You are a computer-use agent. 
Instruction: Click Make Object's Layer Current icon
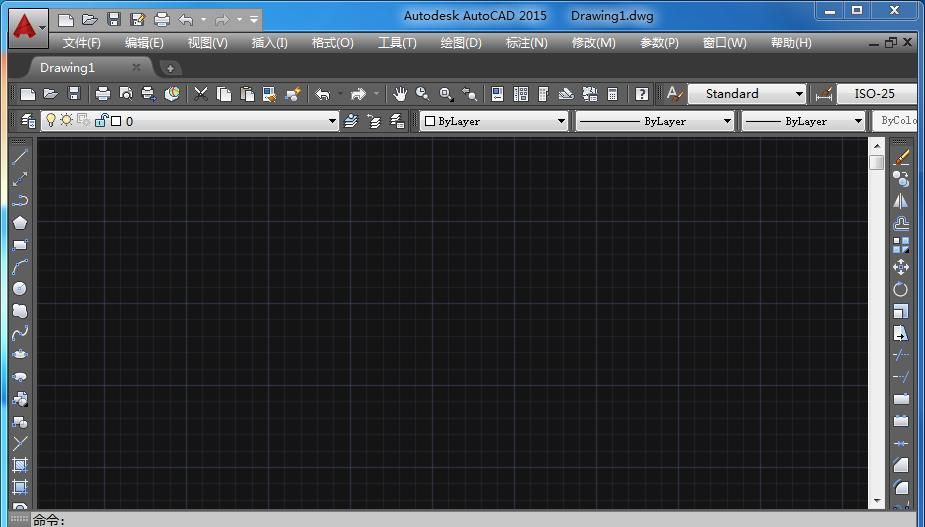pyautogui.click(x=352, y=121)
